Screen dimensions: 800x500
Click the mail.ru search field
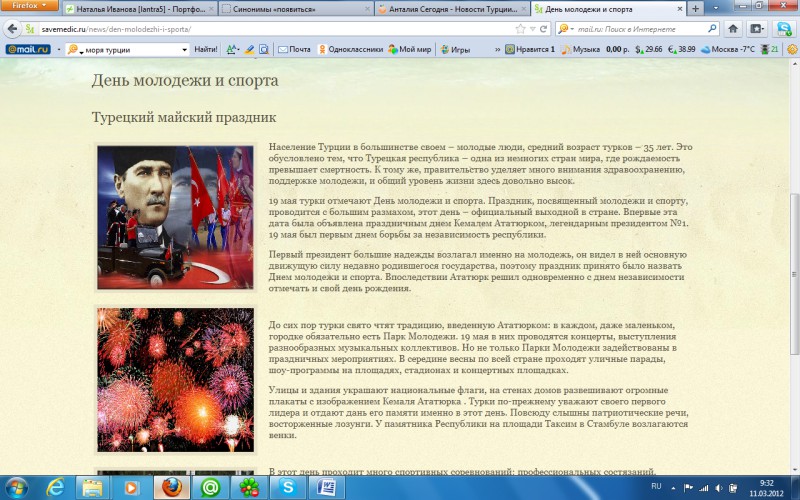pos(640,29)
